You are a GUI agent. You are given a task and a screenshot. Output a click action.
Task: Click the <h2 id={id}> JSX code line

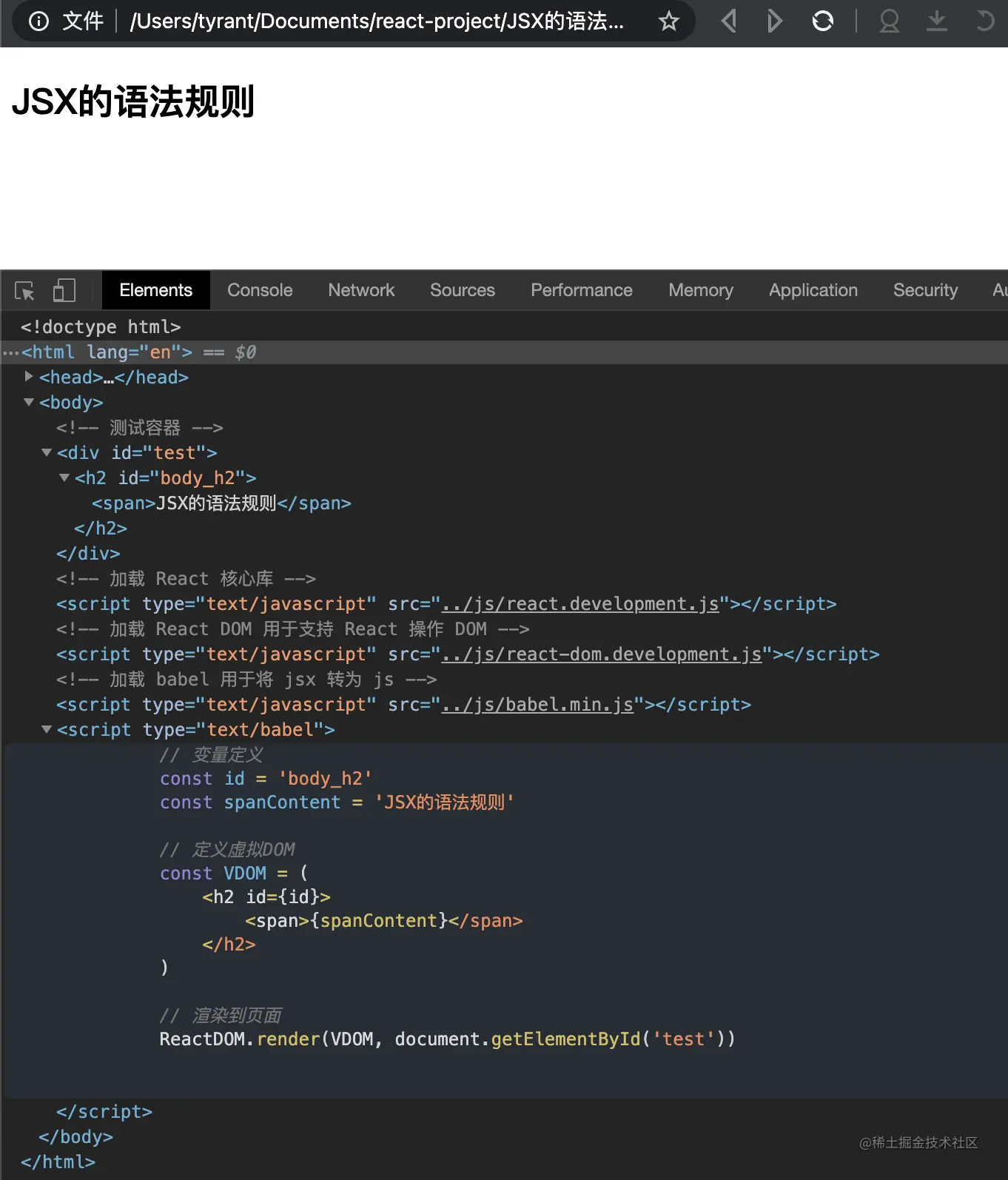266,897
